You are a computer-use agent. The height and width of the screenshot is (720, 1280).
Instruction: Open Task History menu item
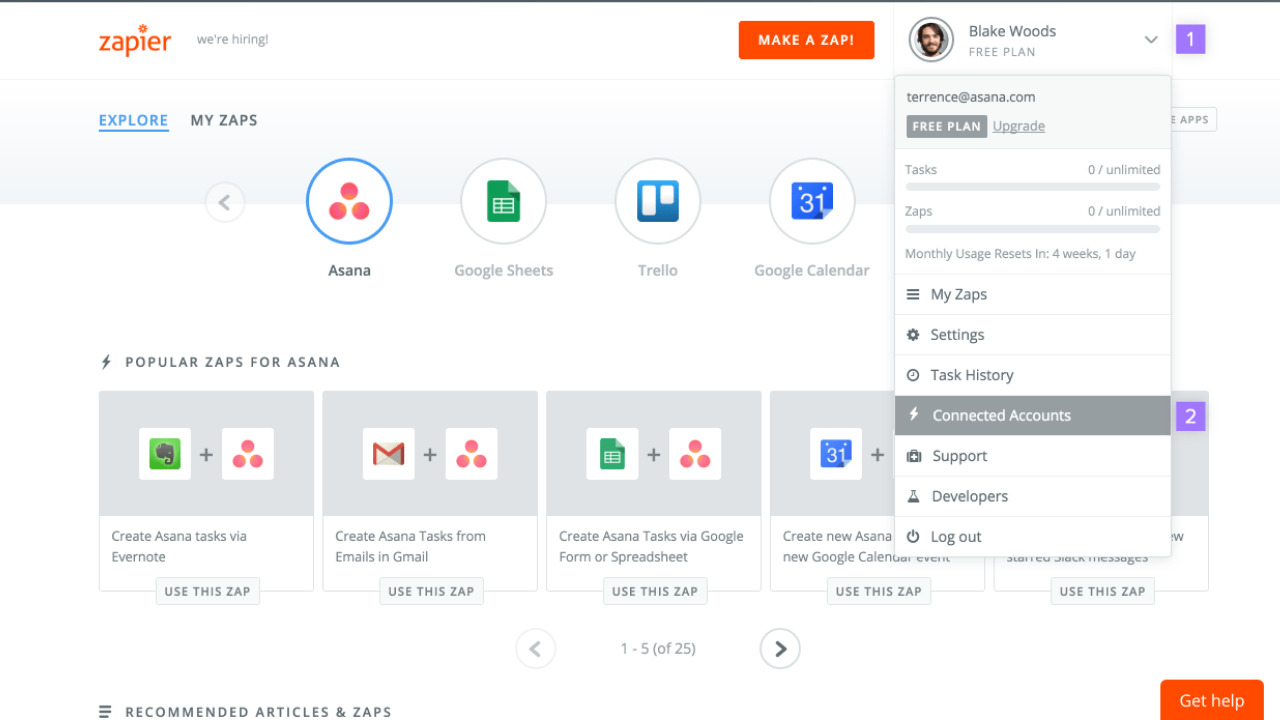tap(1032, 375)
